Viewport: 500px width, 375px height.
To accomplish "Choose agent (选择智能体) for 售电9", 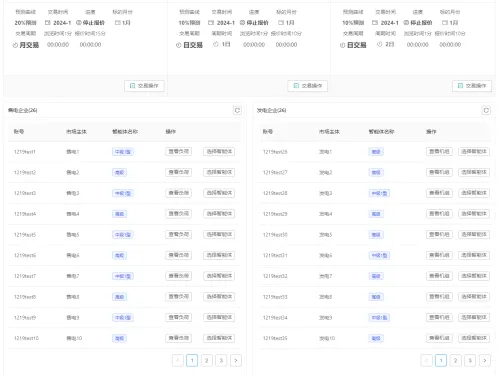I will click(219, 317).
